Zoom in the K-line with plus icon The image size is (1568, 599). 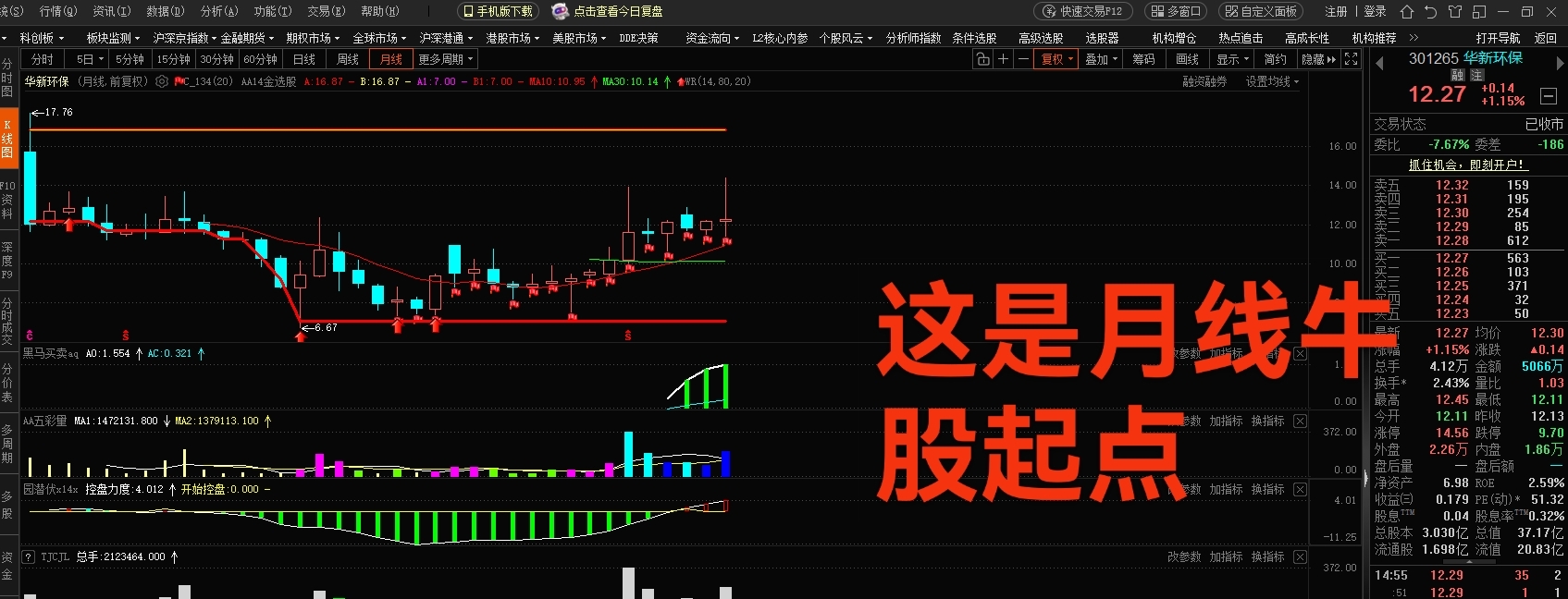tap(1003, 59)
